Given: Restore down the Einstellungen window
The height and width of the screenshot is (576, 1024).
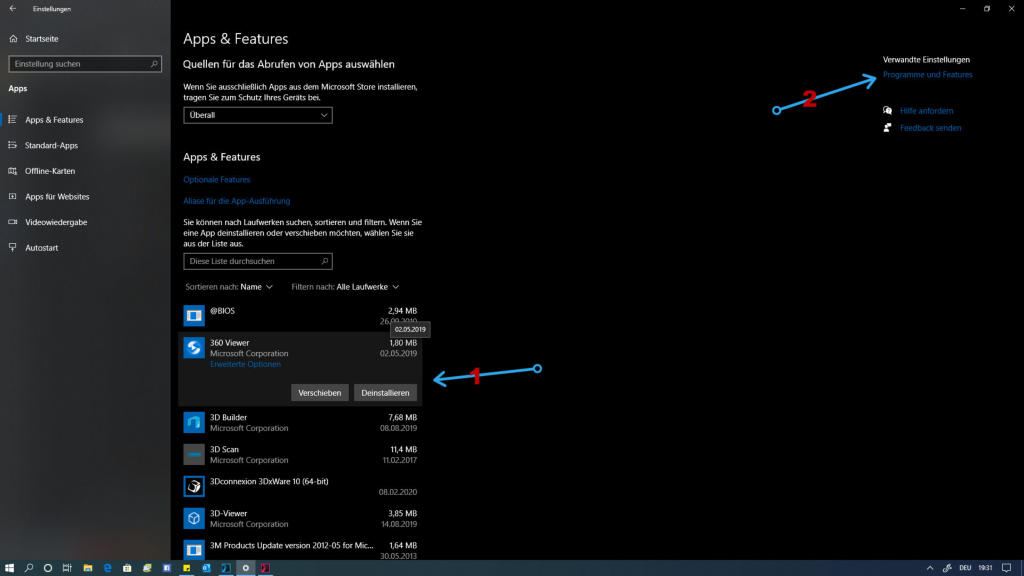Looking at the screenshot, I should point(987,8).
